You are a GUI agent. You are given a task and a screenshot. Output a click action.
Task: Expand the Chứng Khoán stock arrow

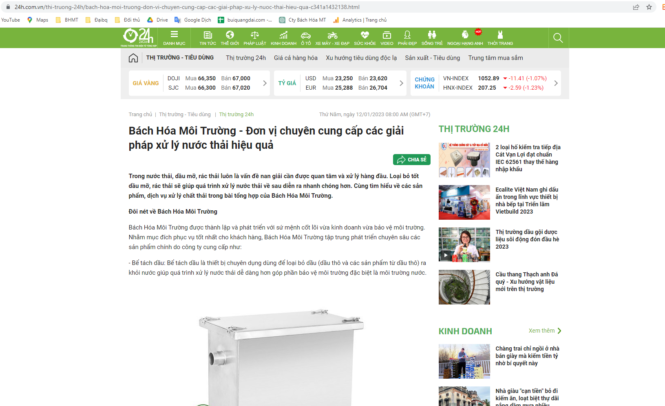557,83
